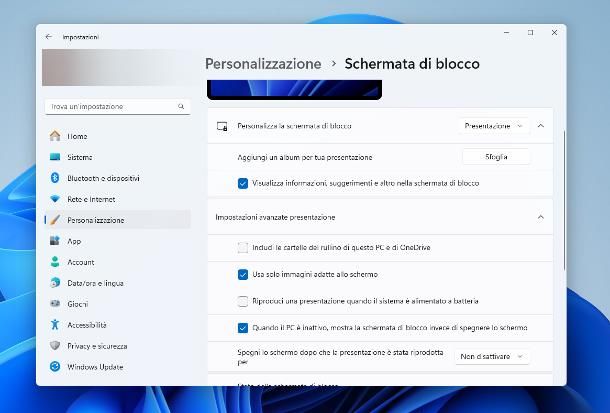
Task: Open Rete e Internet icon
Action: tap(55, 199)
